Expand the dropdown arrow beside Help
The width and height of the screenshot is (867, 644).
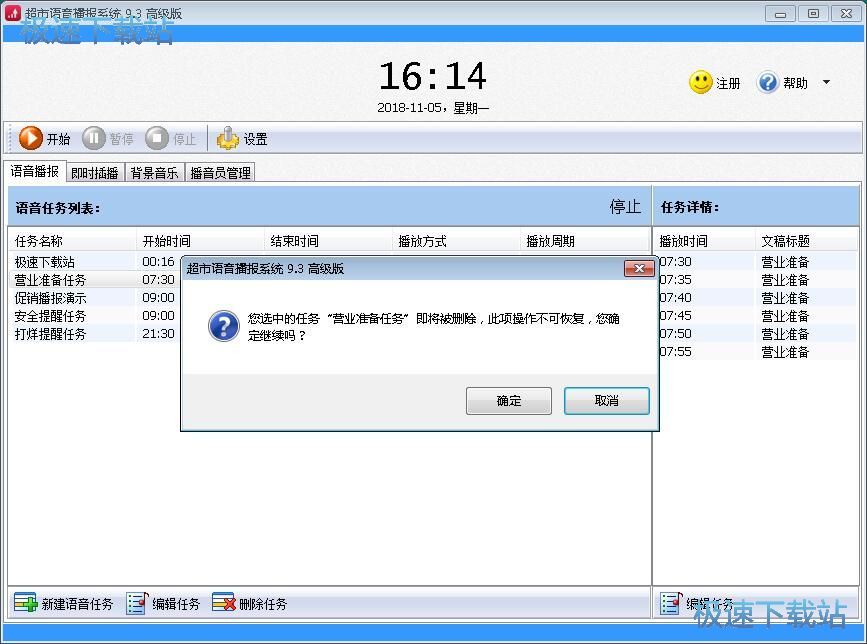click(826, 82)
